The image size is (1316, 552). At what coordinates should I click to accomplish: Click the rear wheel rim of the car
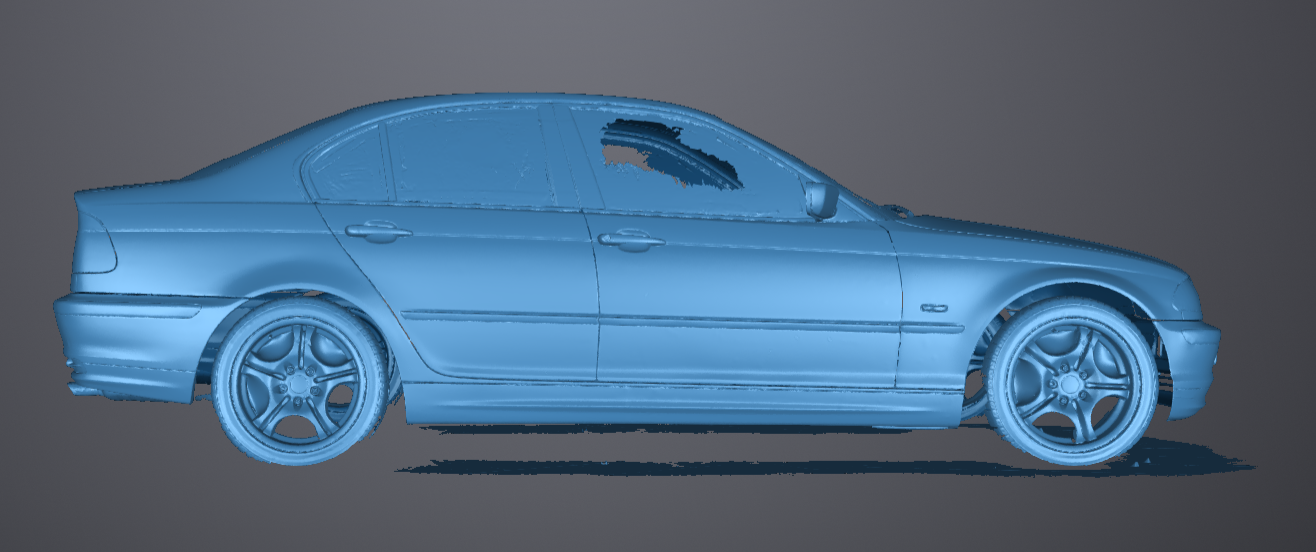coord(297,382)
